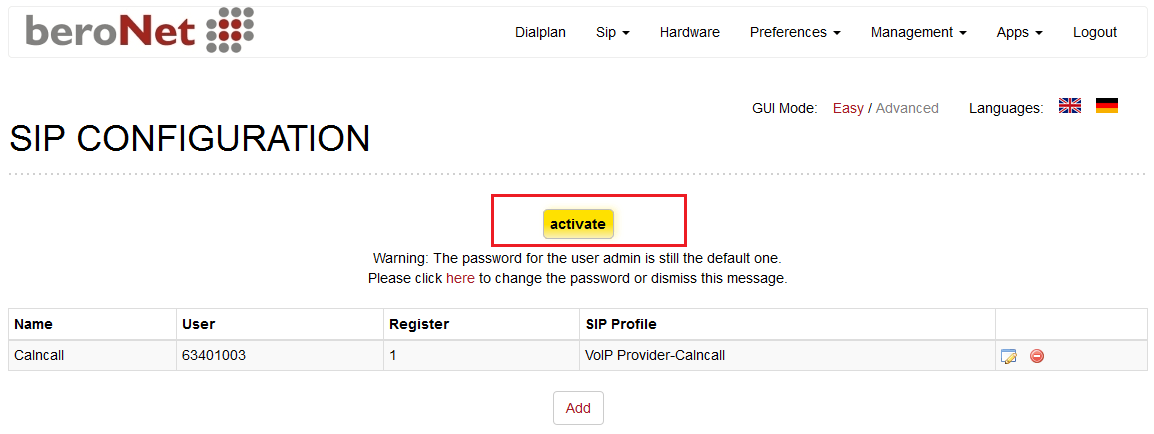Delete the Calncall SIP entry
1154x434 pixels.
tap(1037, 356)
